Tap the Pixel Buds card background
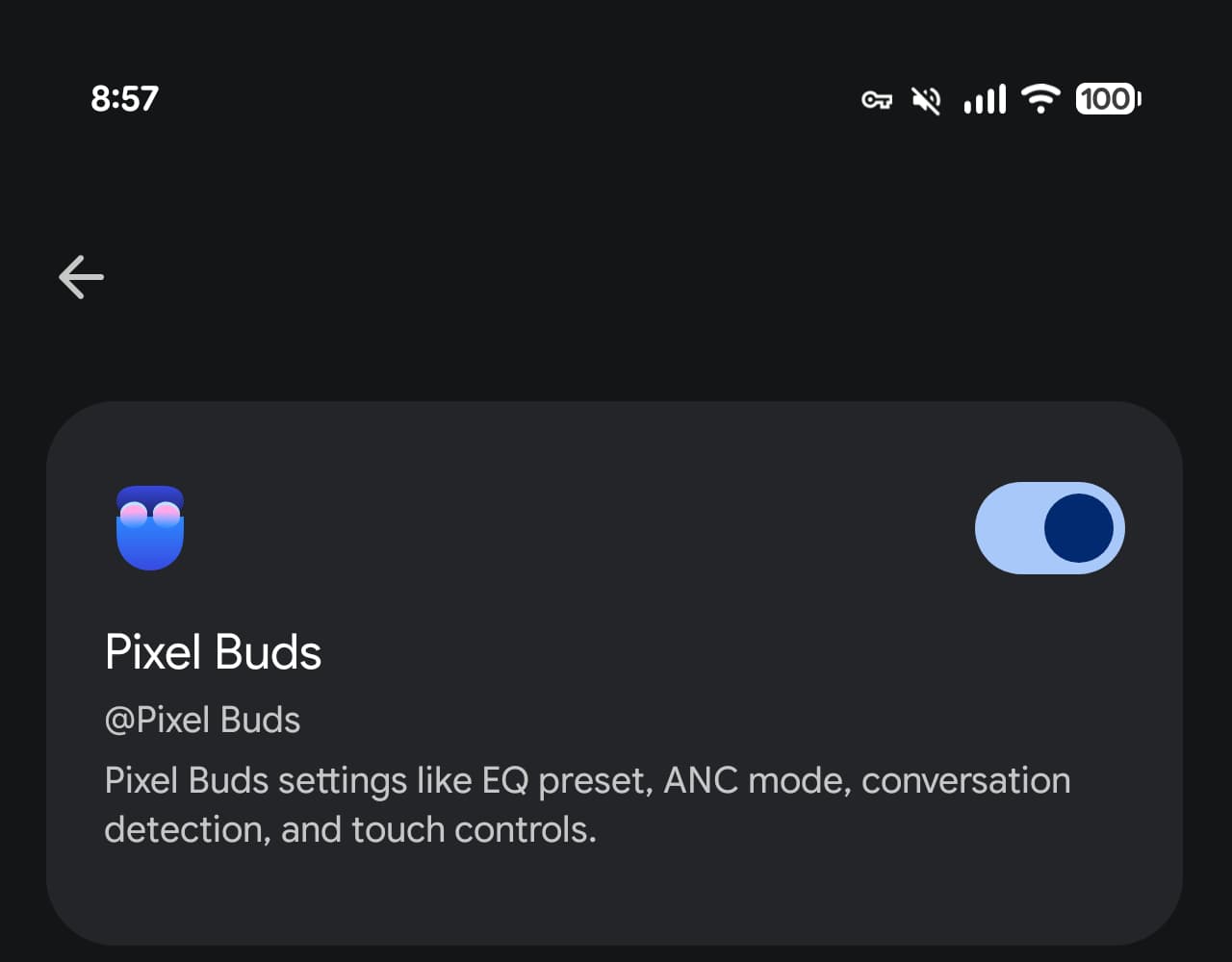Screen dimensions: 1232x962 pyautogui.click(x=614, y=673)
